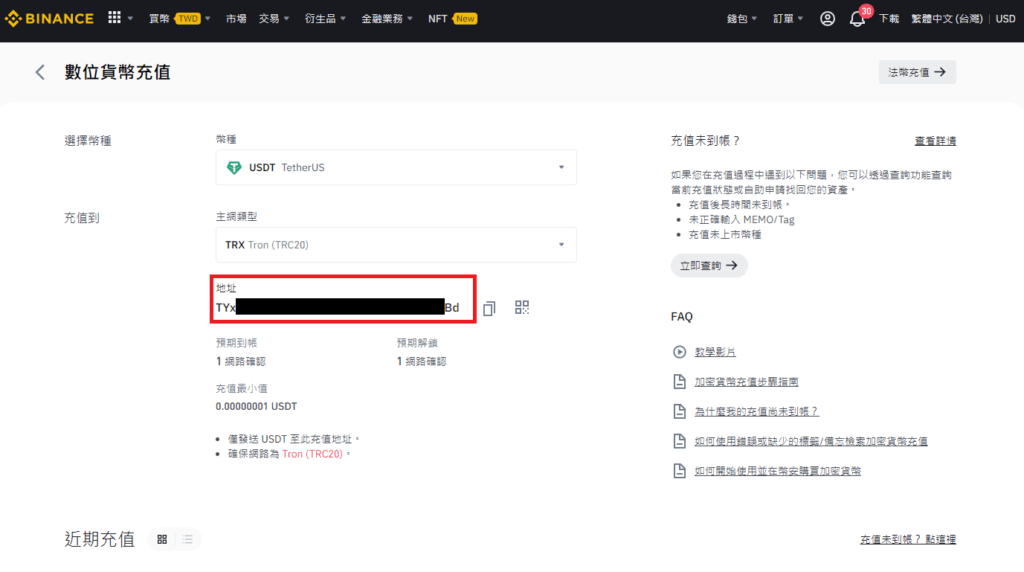
Task: Expand the 衍生品 dropdown menu
Action: click(x=325, y=19)
